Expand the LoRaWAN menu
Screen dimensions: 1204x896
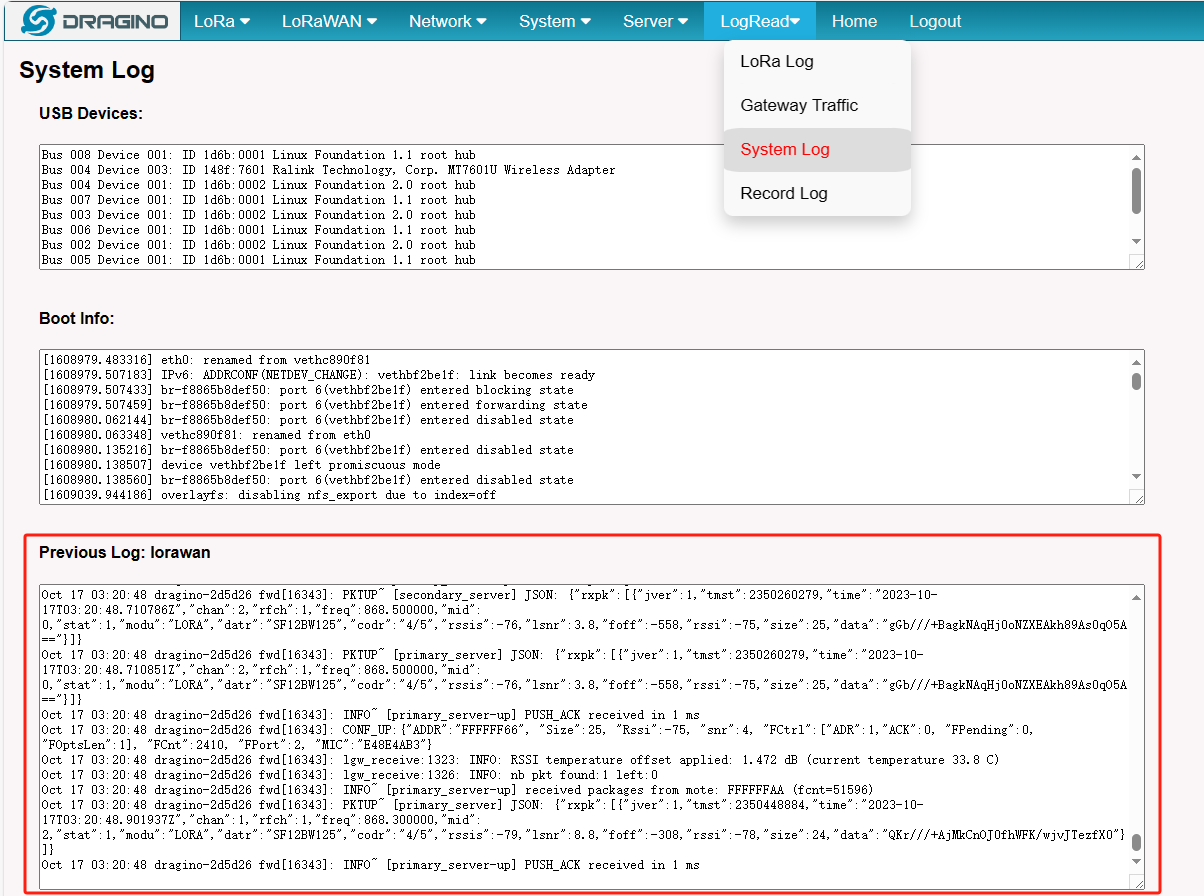329,21
